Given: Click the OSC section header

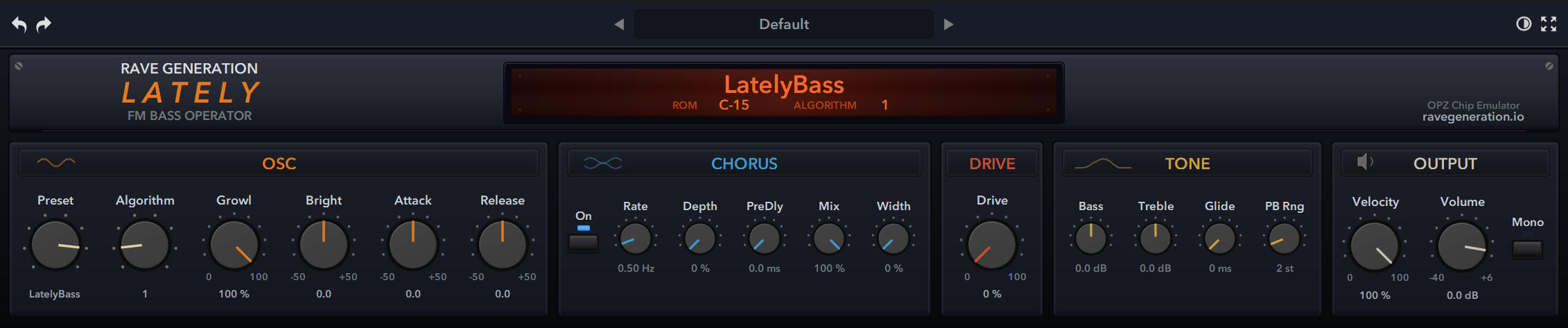Looking at the screenshot, I should click(279, 164).
